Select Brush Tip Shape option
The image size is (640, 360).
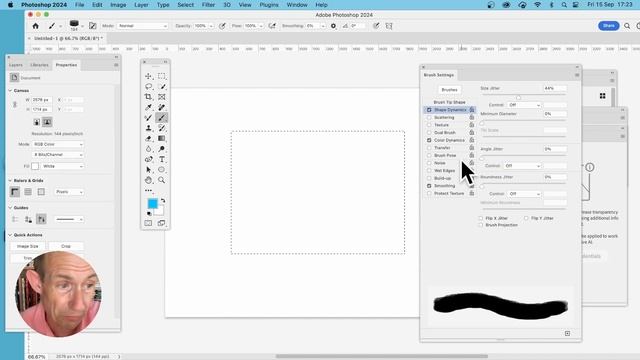(x=449, y=102)
